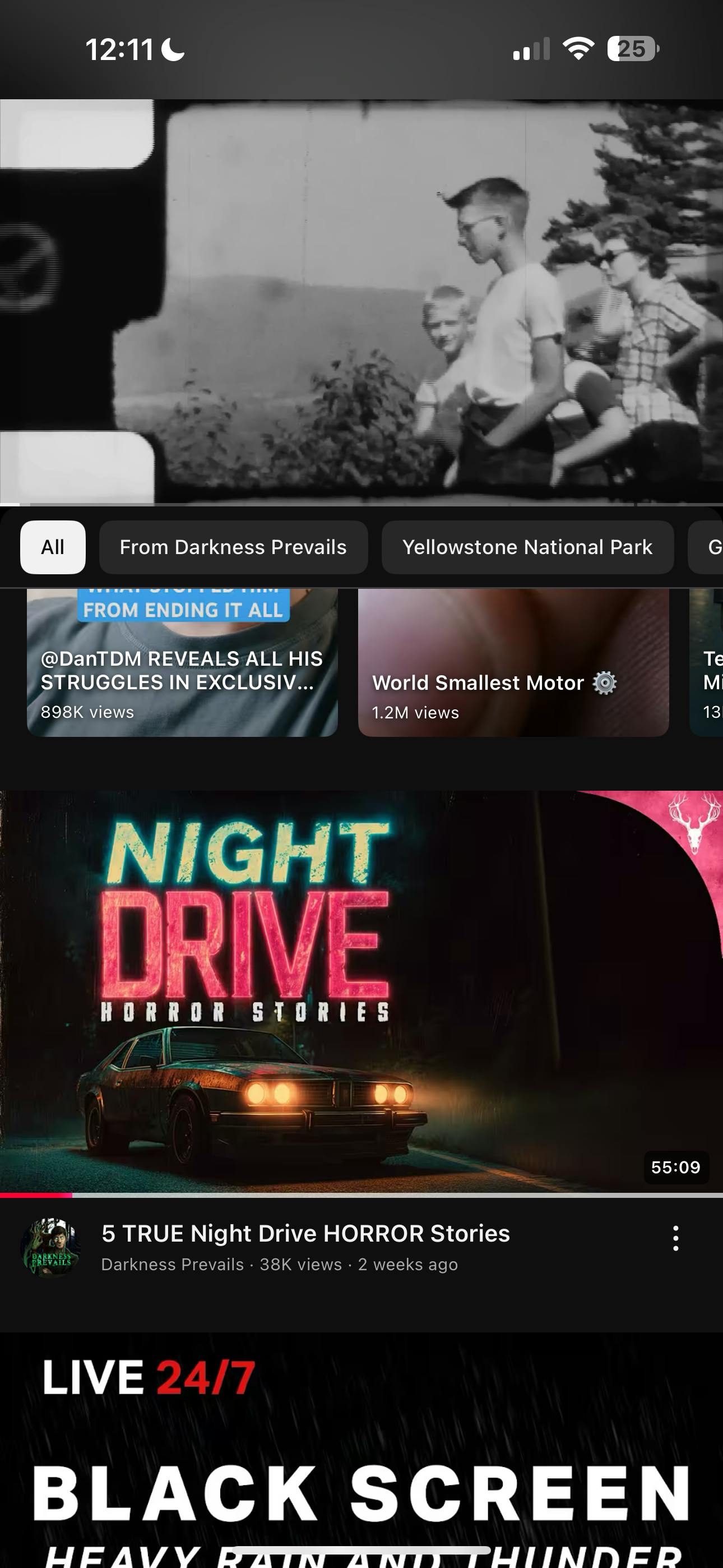
Task: Tap the moon Focus icon in status bar
Action: point(173,49)
